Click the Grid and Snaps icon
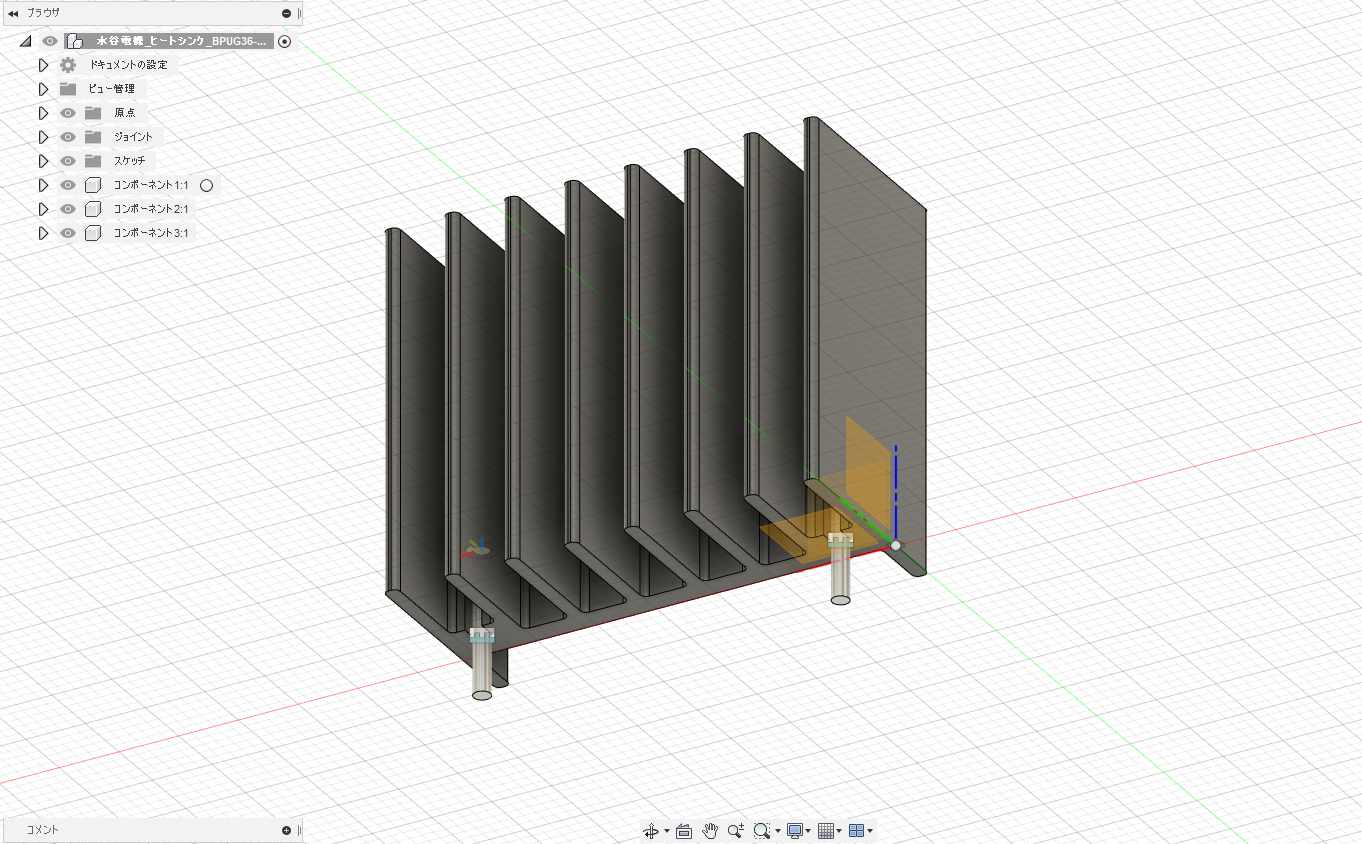The image size is (1362, 844). click(826, 831)
